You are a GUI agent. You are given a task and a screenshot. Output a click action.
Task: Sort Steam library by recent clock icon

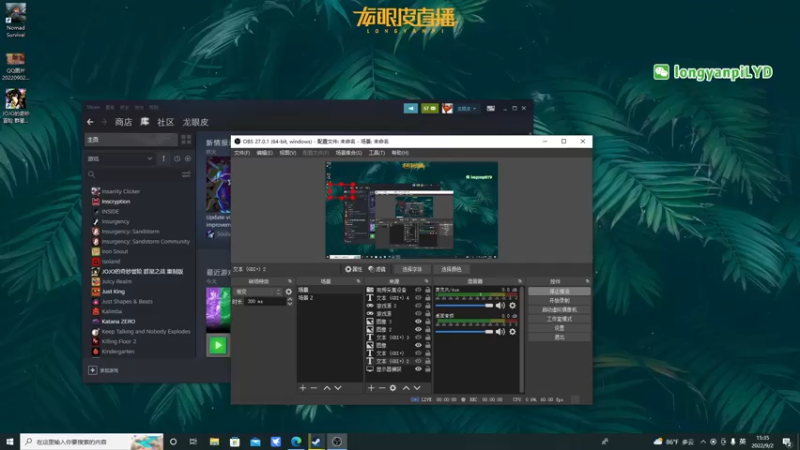pos(177,159)
